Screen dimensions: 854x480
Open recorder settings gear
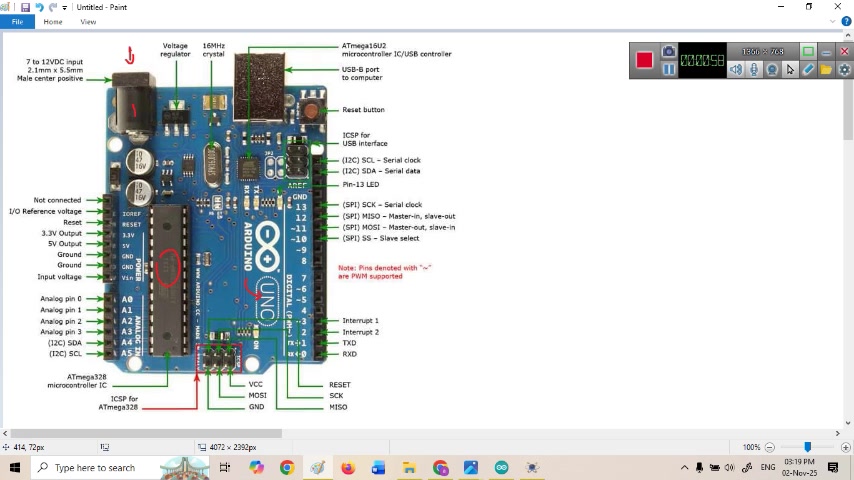844,70
